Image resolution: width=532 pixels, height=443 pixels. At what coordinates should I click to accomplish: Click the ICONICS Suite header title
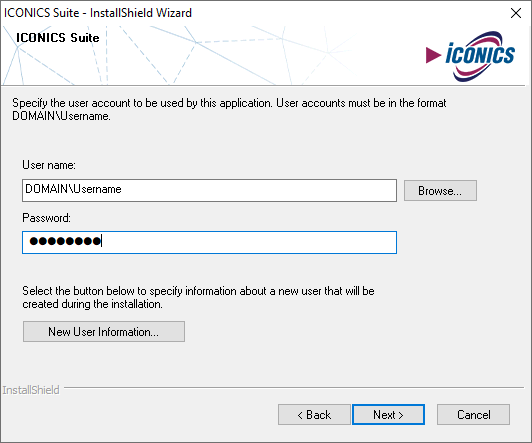pyautogui.click(x=58, y=38)
